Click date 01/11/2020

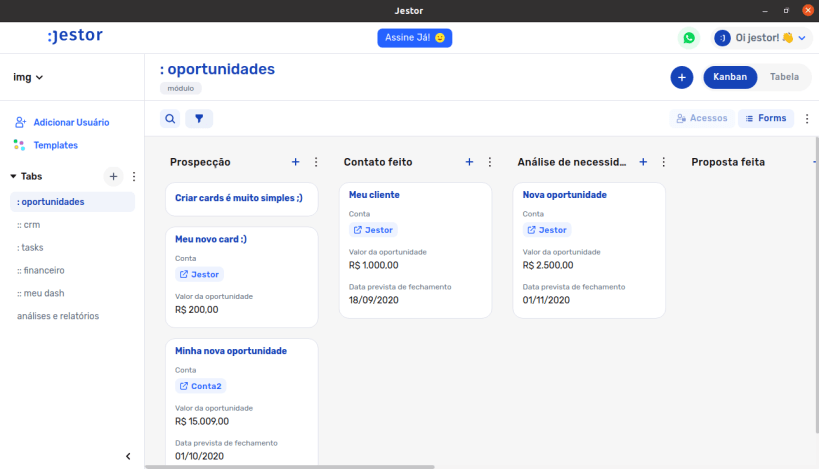point(546,300)
